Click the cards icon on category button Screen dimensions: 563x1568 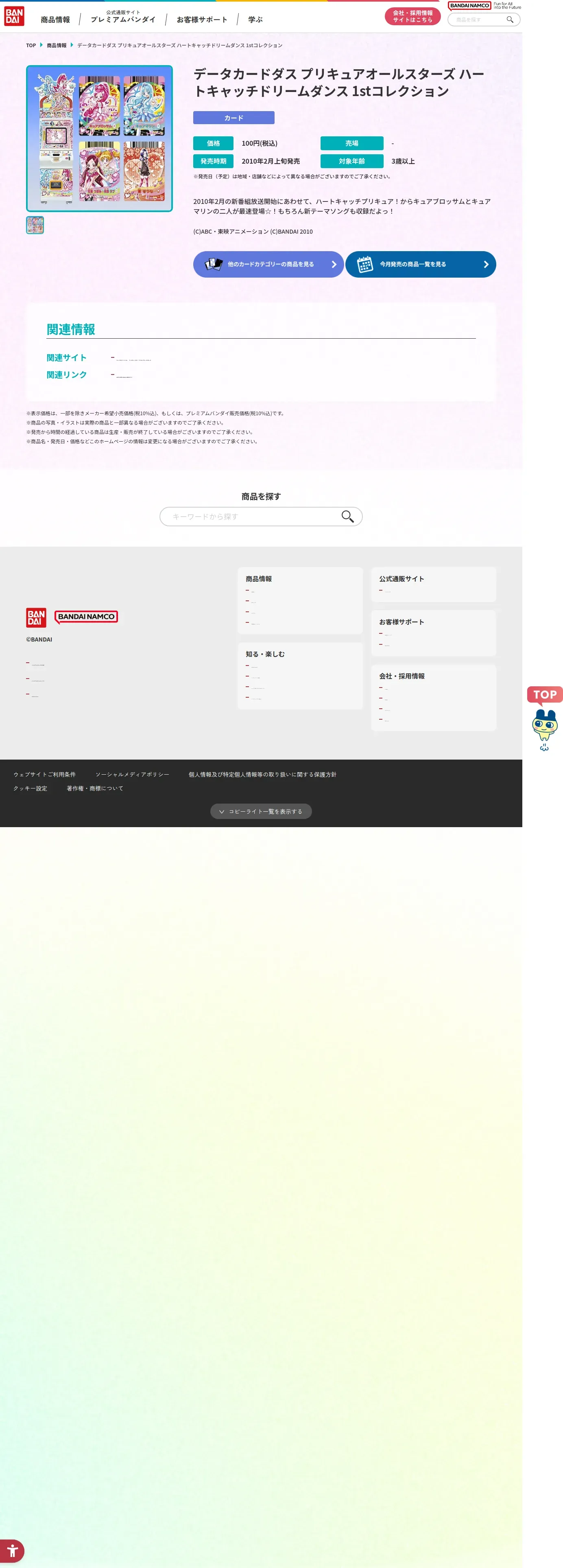pyautogui.click(x=214, y=264)
